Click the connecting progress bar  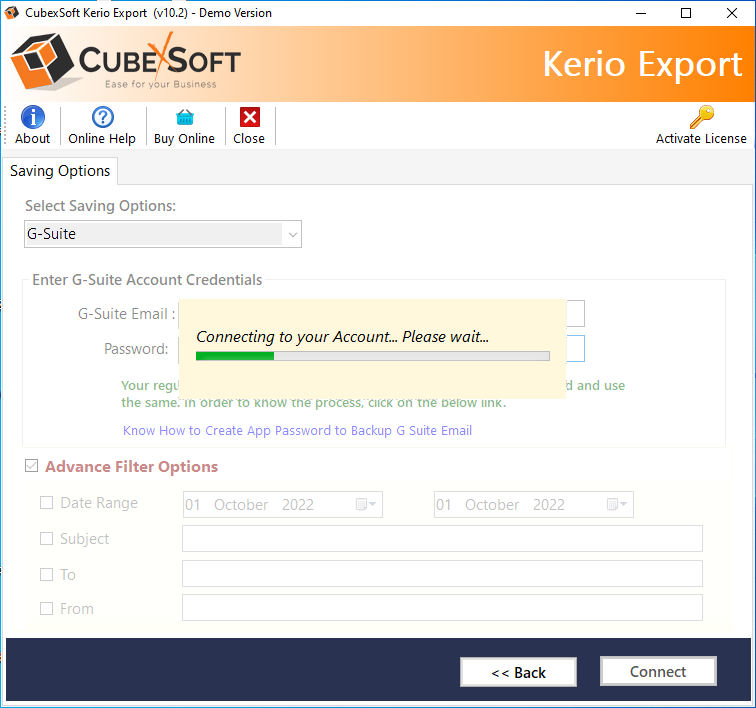coord(373,356)
